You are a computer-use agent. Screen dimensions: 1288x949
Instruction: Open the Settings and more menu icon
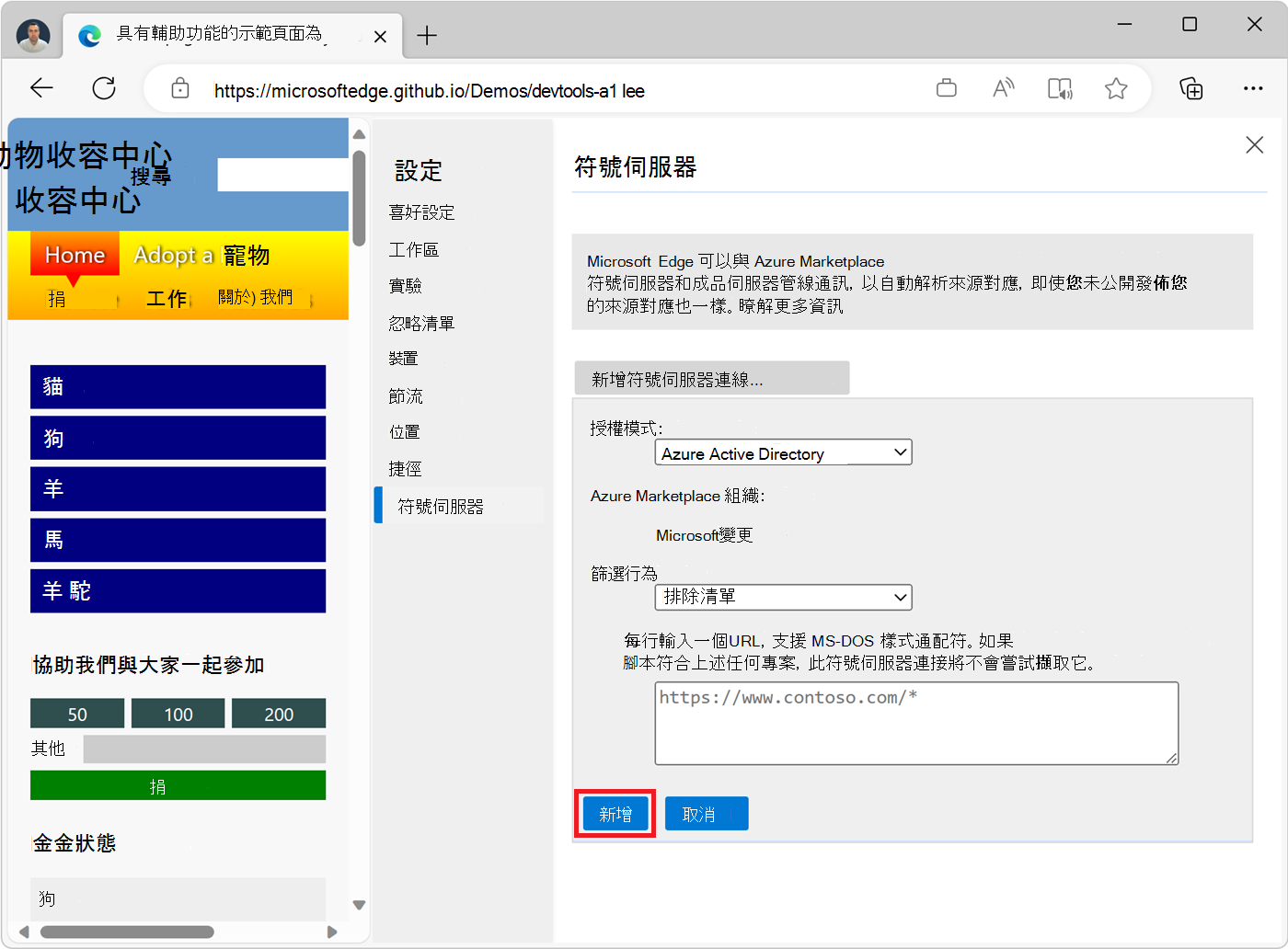tap(1254, 87)
